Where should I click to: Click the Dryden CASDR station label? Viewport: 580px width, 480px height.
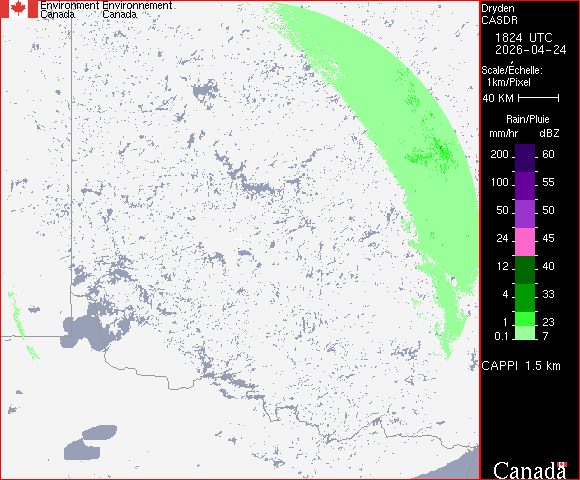tap(499, 14)
